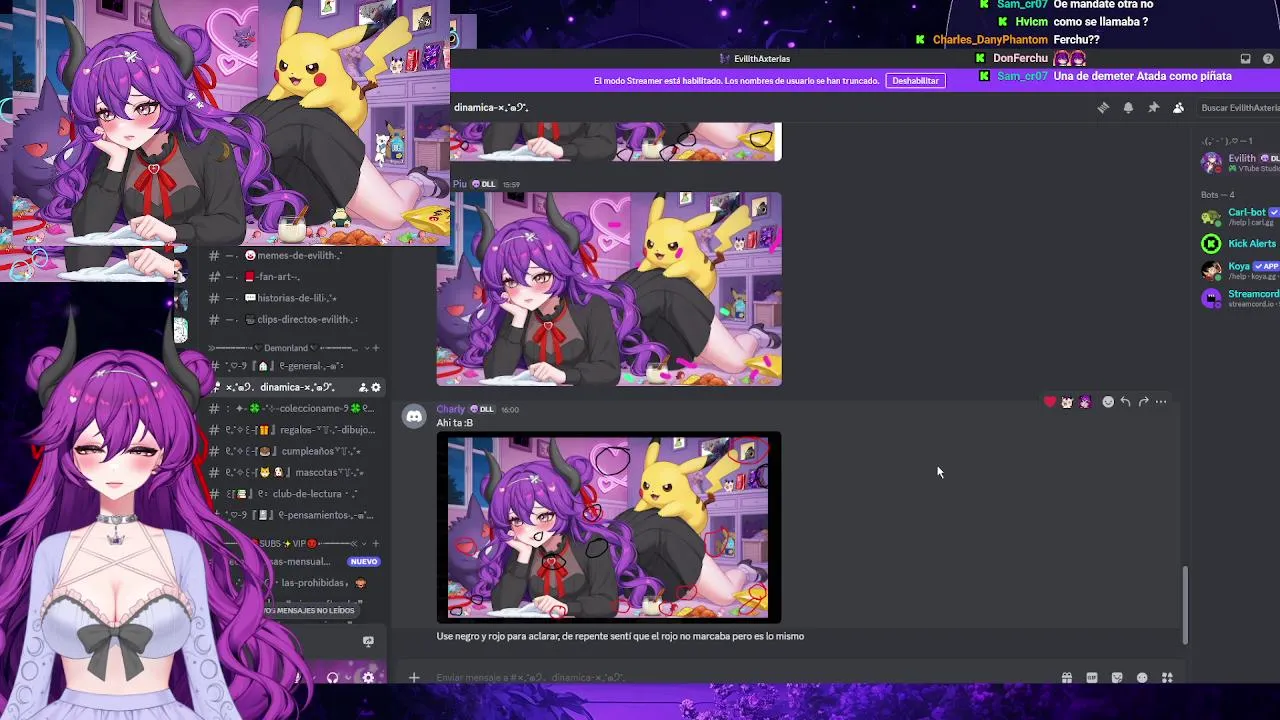The width and height of the screenshot is (1280, 720).
Task: Open Evilith member in list
Action: click(x=1240, y=162)
